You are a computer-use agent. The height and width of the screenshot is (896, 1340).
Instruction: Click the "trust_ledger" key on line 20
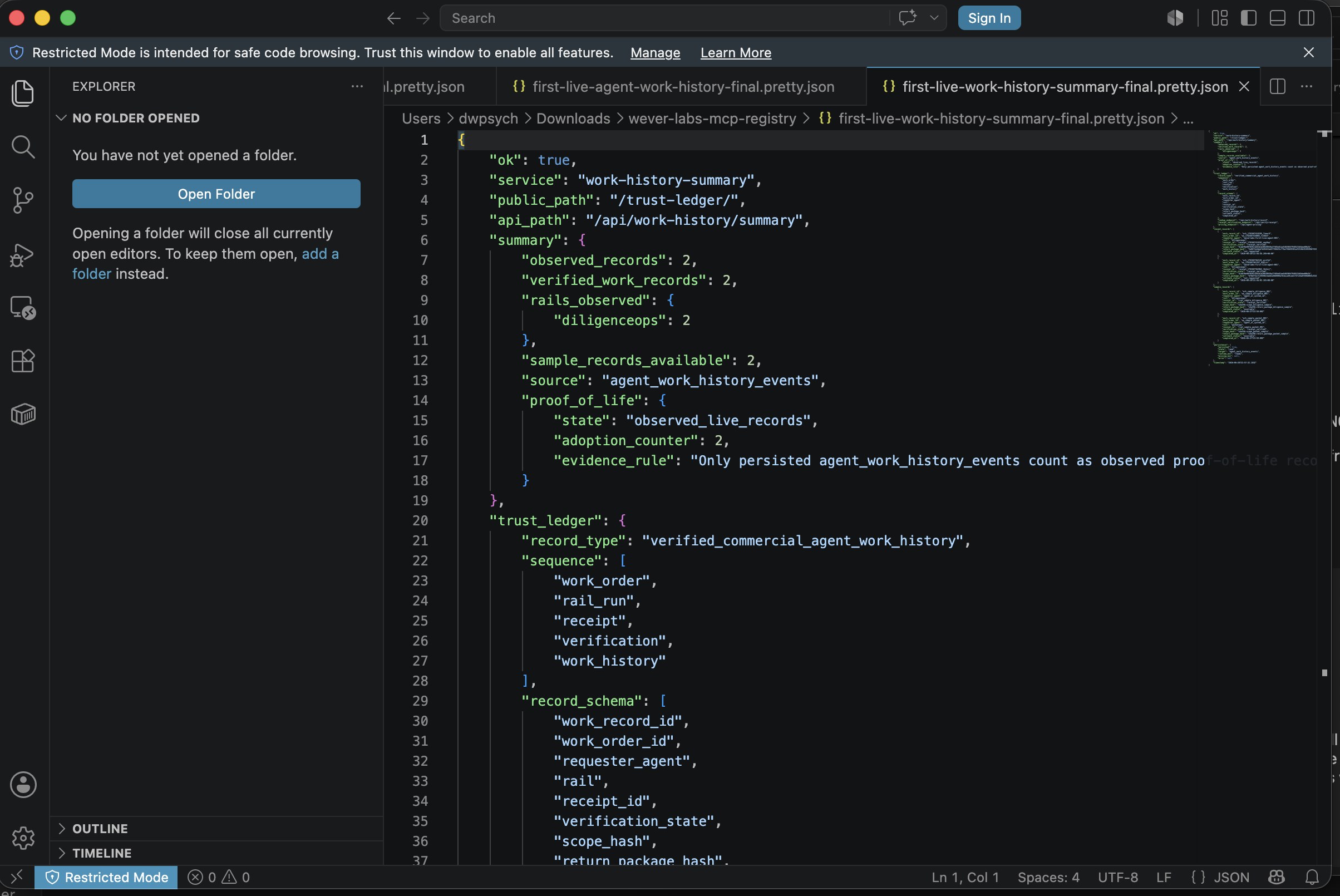click(x=546, y=520)
